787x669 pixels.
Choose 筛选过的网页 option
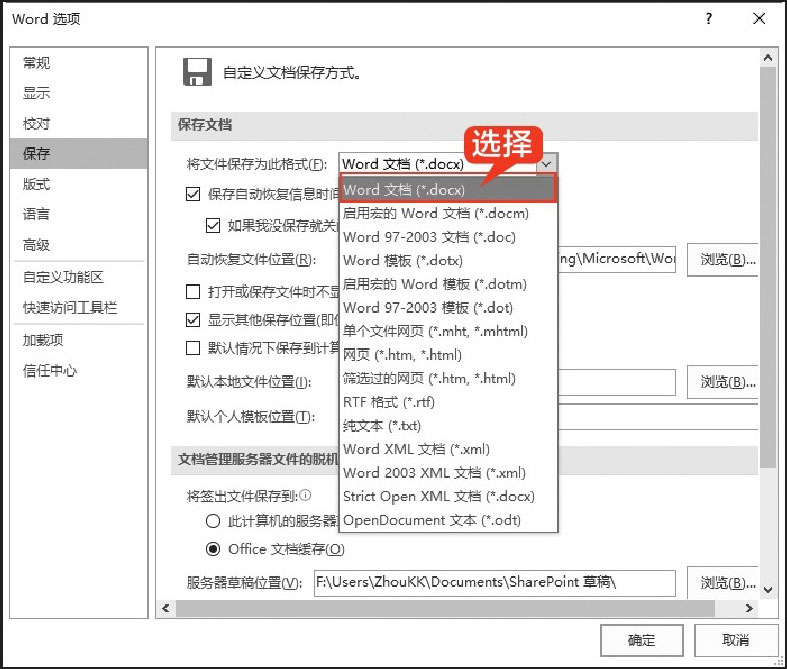coord(448,378)
